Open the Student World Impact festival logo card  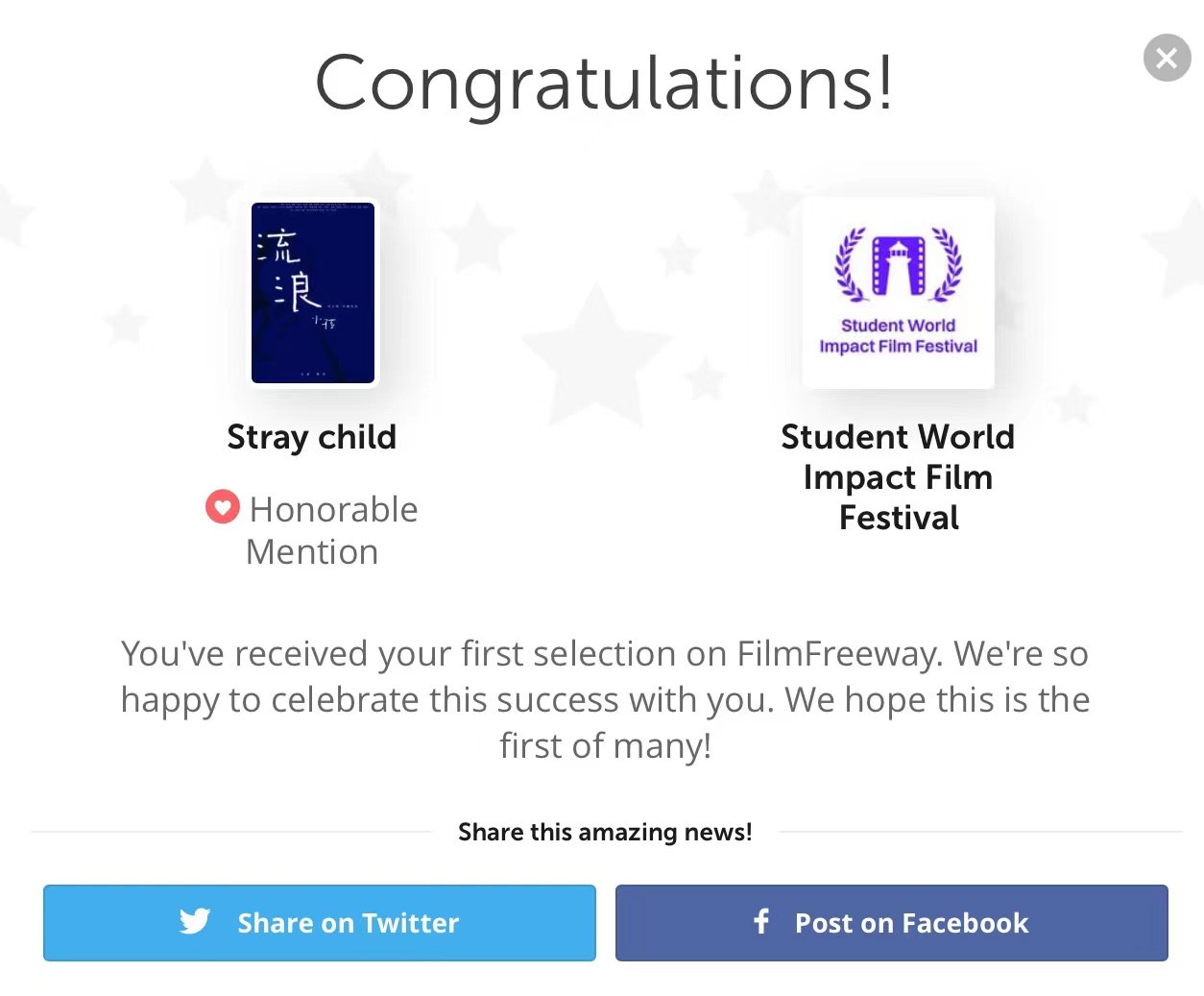click(x=898, y=293)
